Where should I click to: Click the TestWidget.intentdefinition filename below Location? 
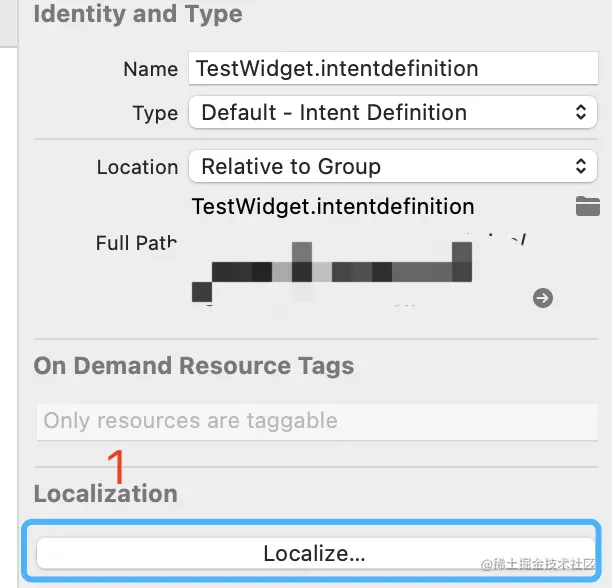(333, 207)
